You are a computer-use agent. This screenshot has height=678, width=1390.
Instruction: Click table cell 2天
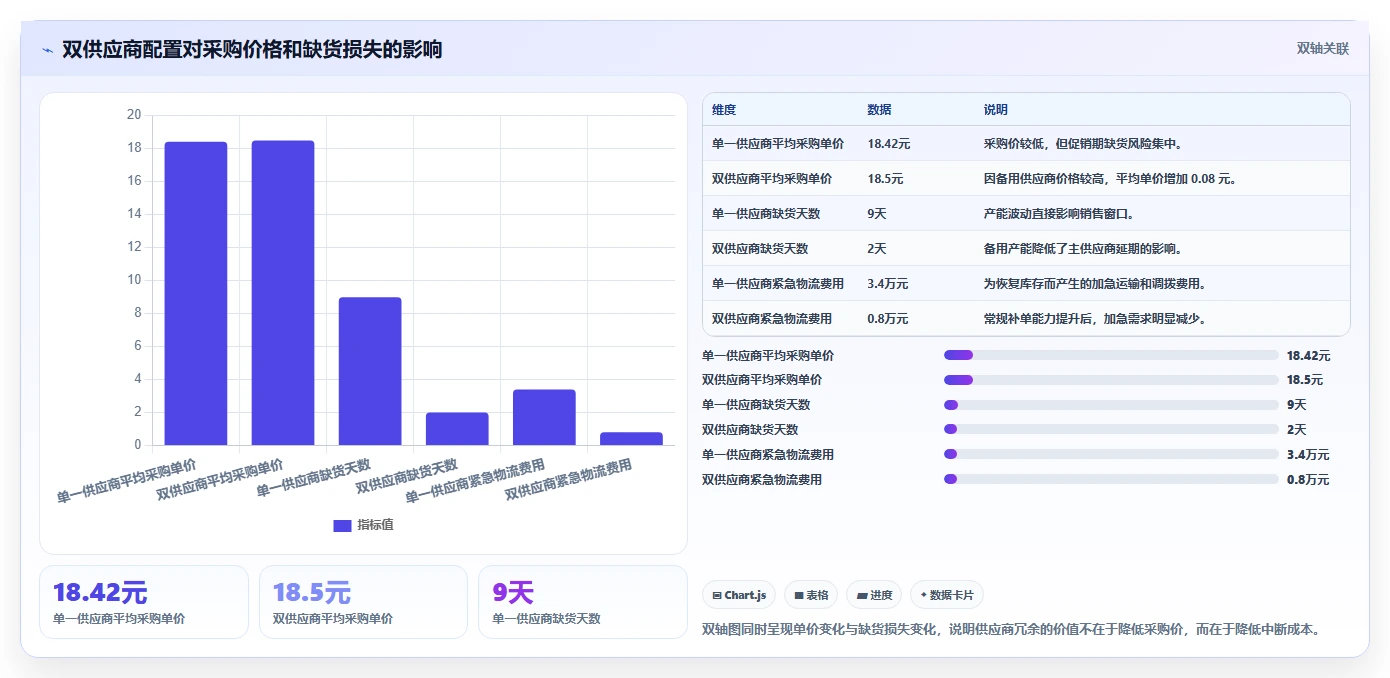[x=877, y=249]
